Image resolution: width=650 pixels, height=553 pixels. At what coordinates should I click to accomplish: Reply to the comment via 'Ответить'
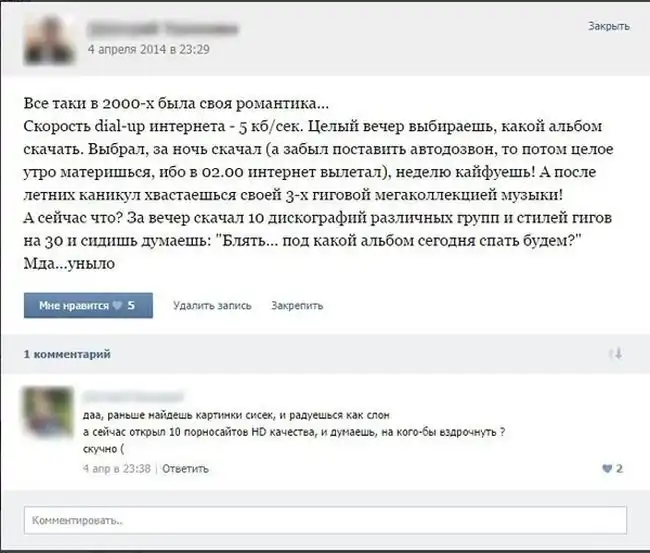point(185,469)
